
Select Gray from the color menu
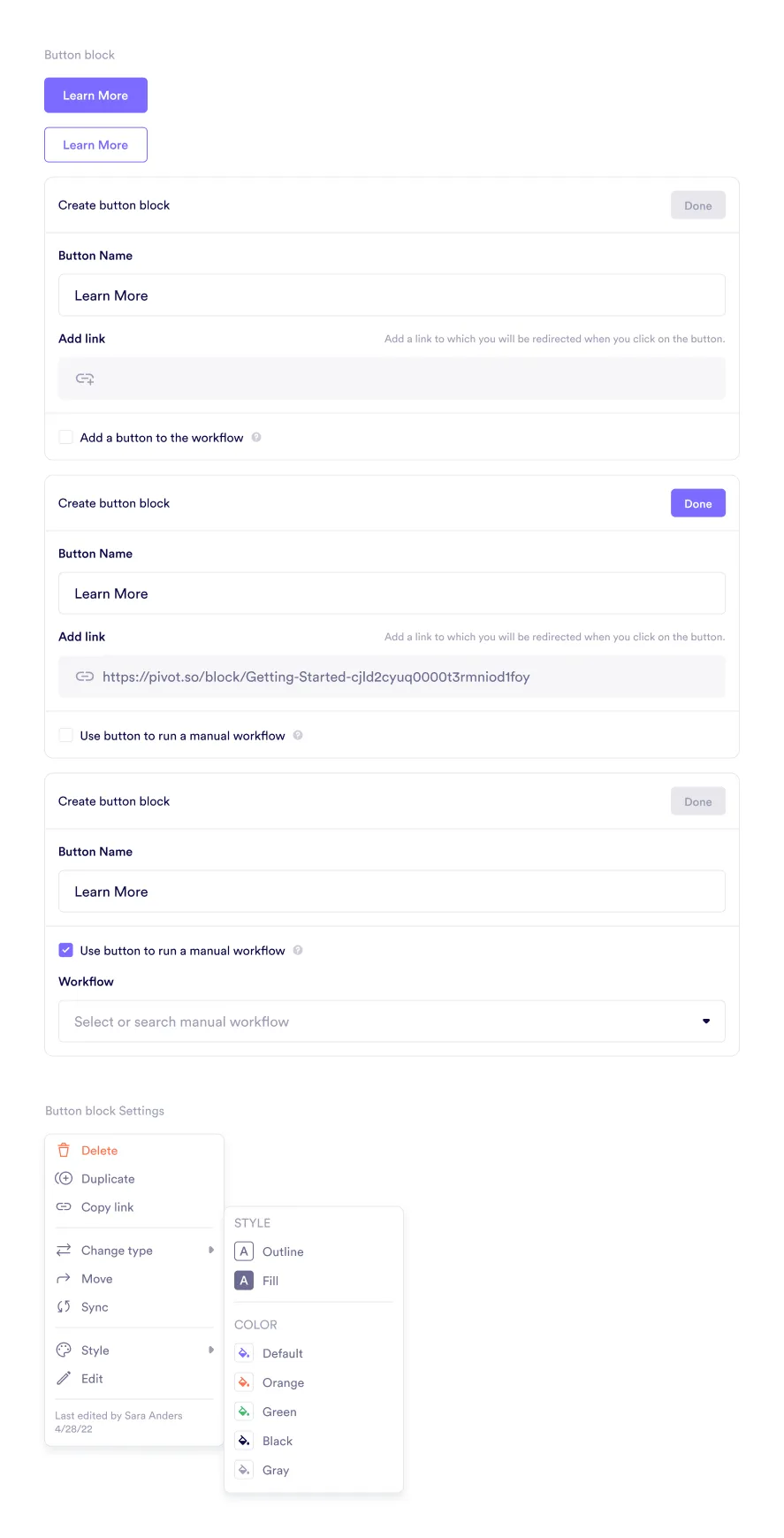pos(275,1470)
